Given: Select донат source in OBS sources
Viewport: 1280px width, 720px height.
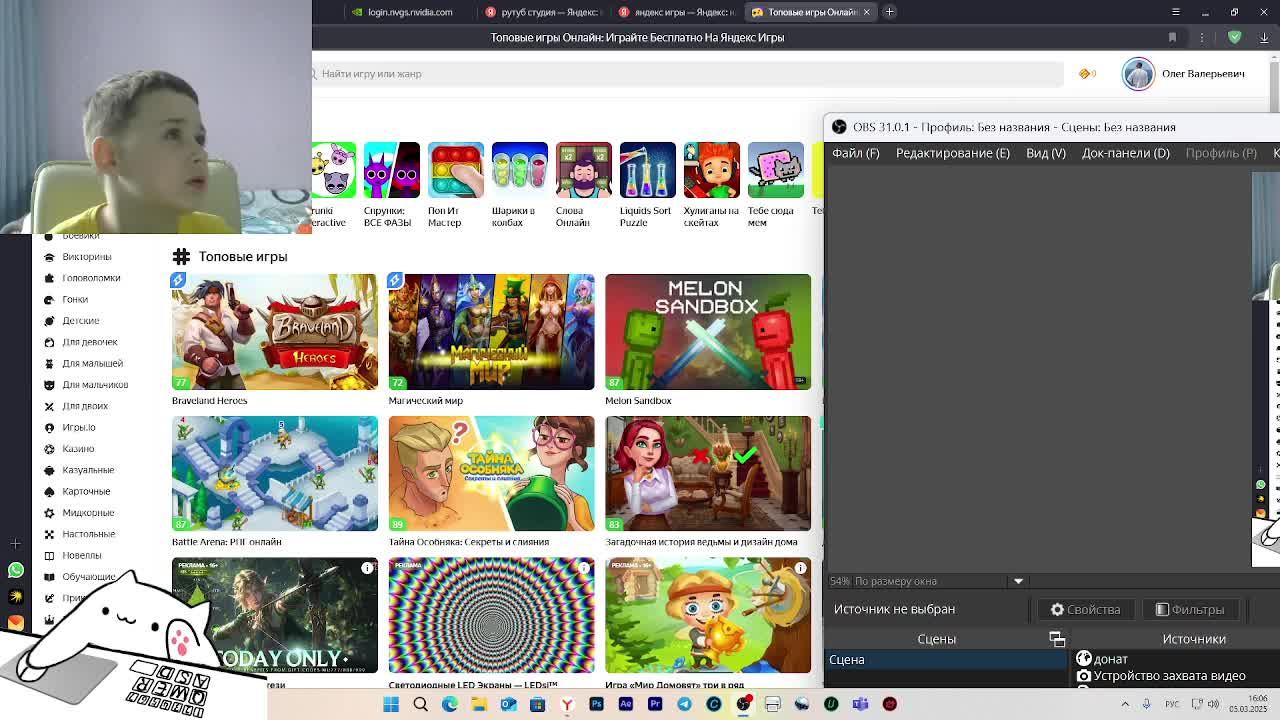Looking at the screenshot, I should click(x=1110, y=659).
